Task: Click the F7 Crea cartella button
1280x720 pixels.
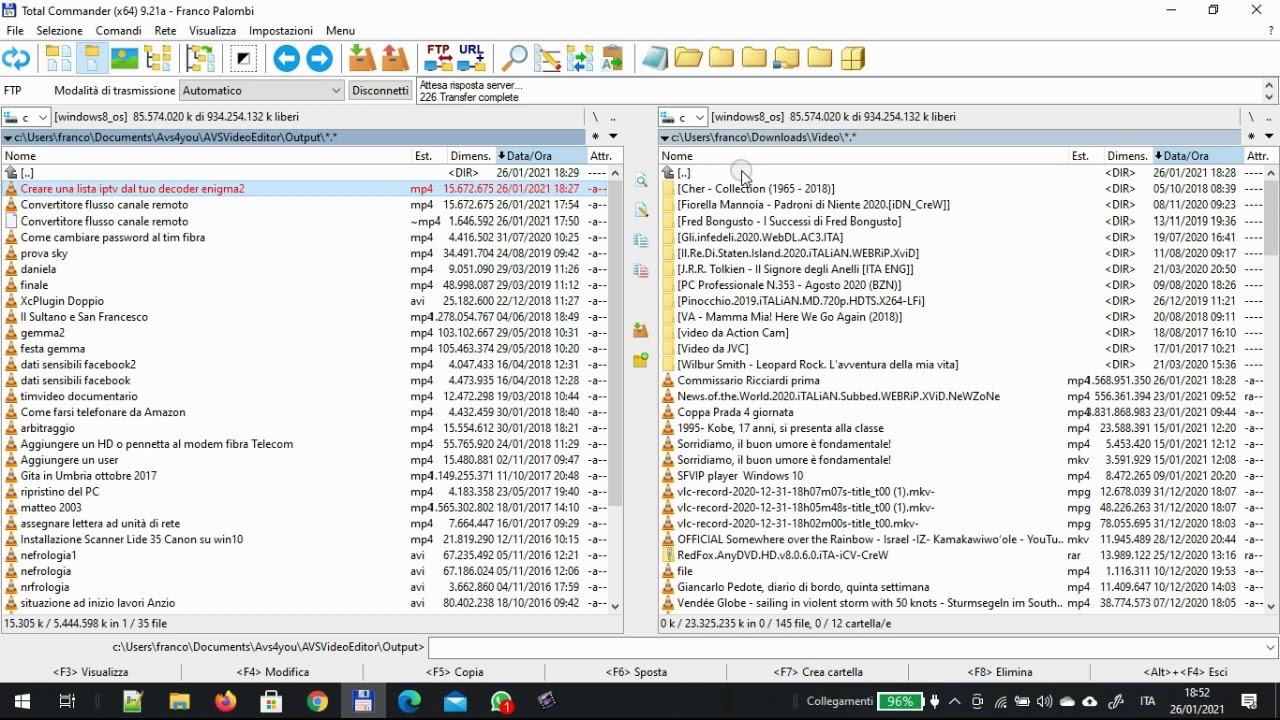Action: 818,672
